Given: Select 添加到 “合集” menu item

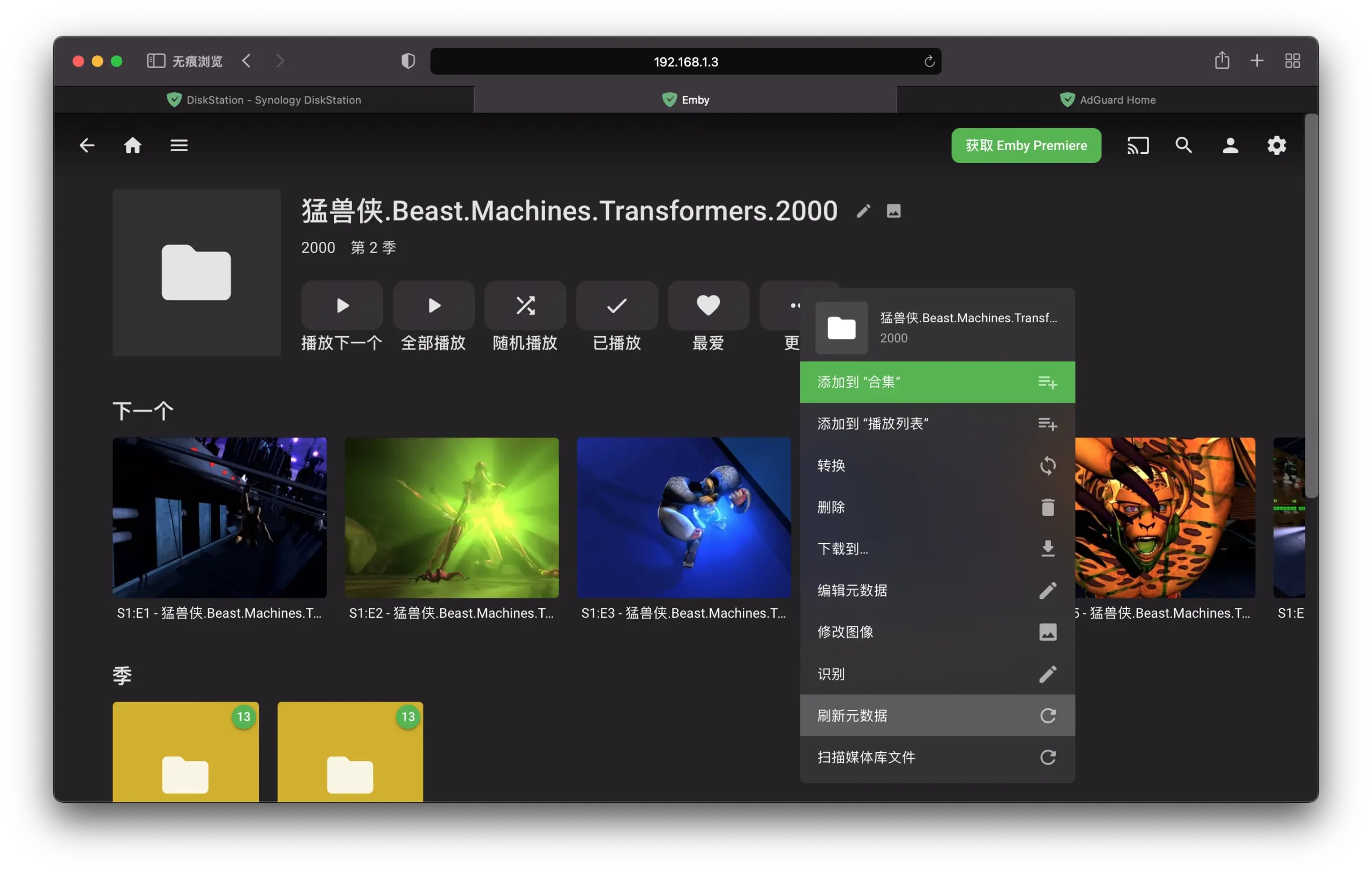Looking at the screenshot, I should 937,382.
